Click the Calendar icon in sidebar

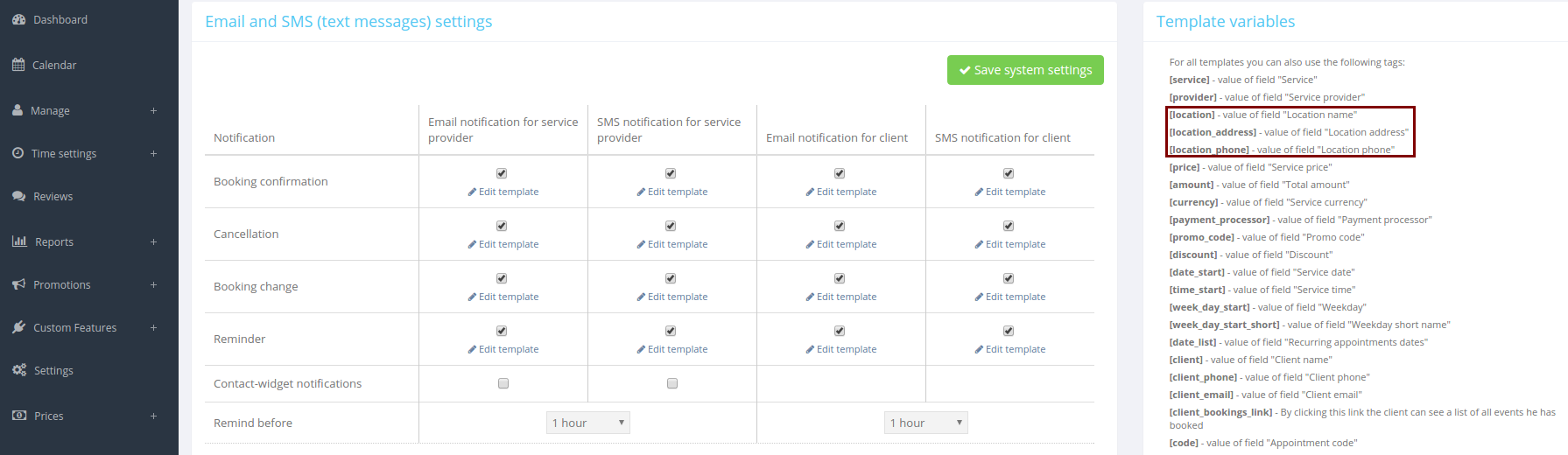coord(18,65)
